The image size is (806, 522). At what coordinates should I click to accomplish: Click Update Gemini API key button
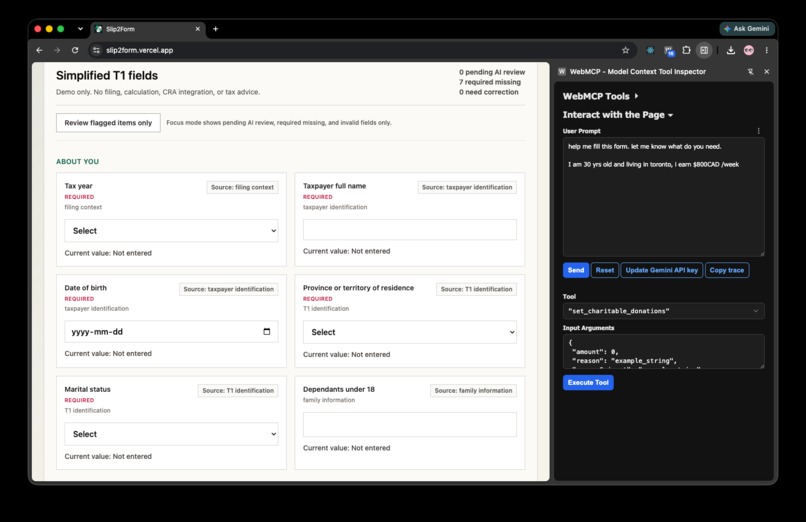[x=662, y=270]
